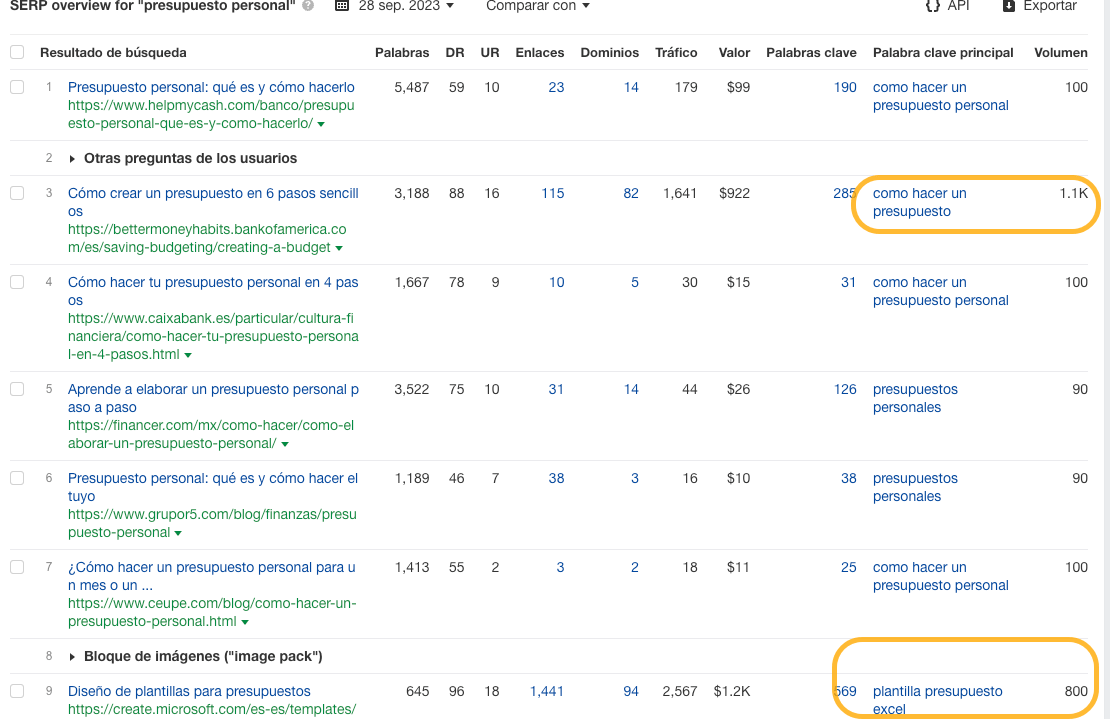Viewport: 1110px width, 720px height.
Task: Click the Tráfico column header
Action: [677, 52]
